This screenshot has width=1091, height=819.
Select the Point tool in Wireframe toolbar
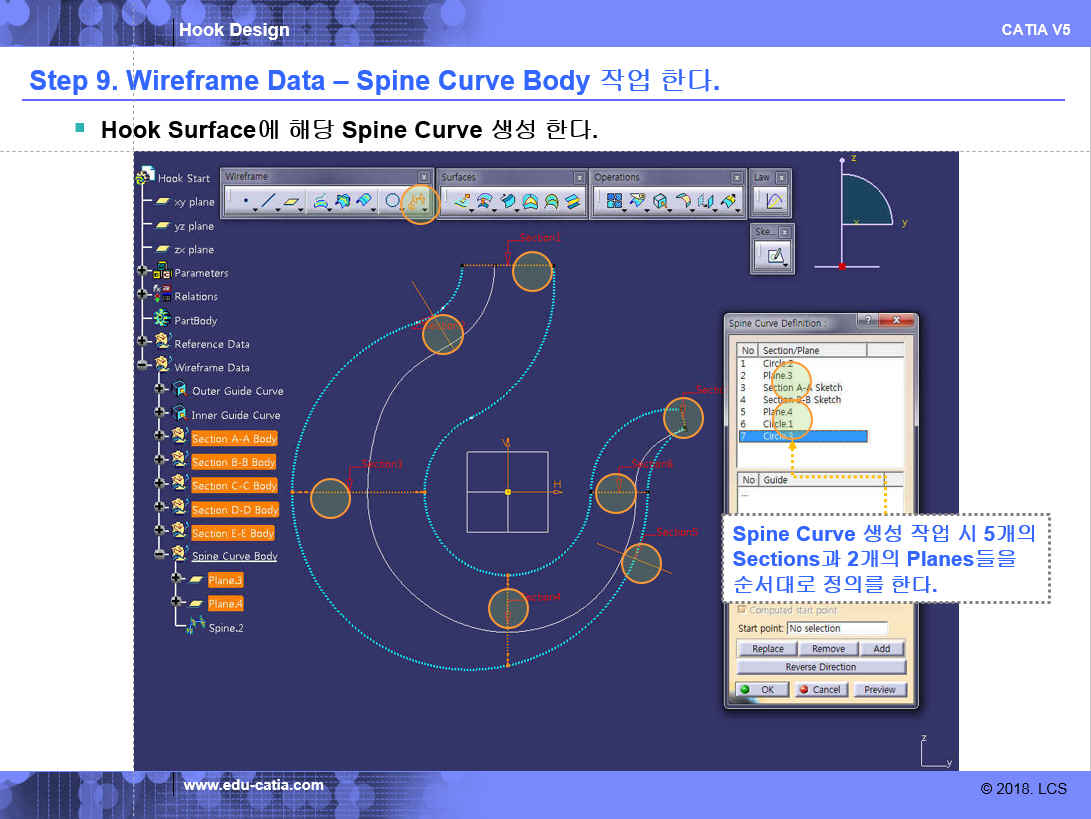[x=246, y=201]
